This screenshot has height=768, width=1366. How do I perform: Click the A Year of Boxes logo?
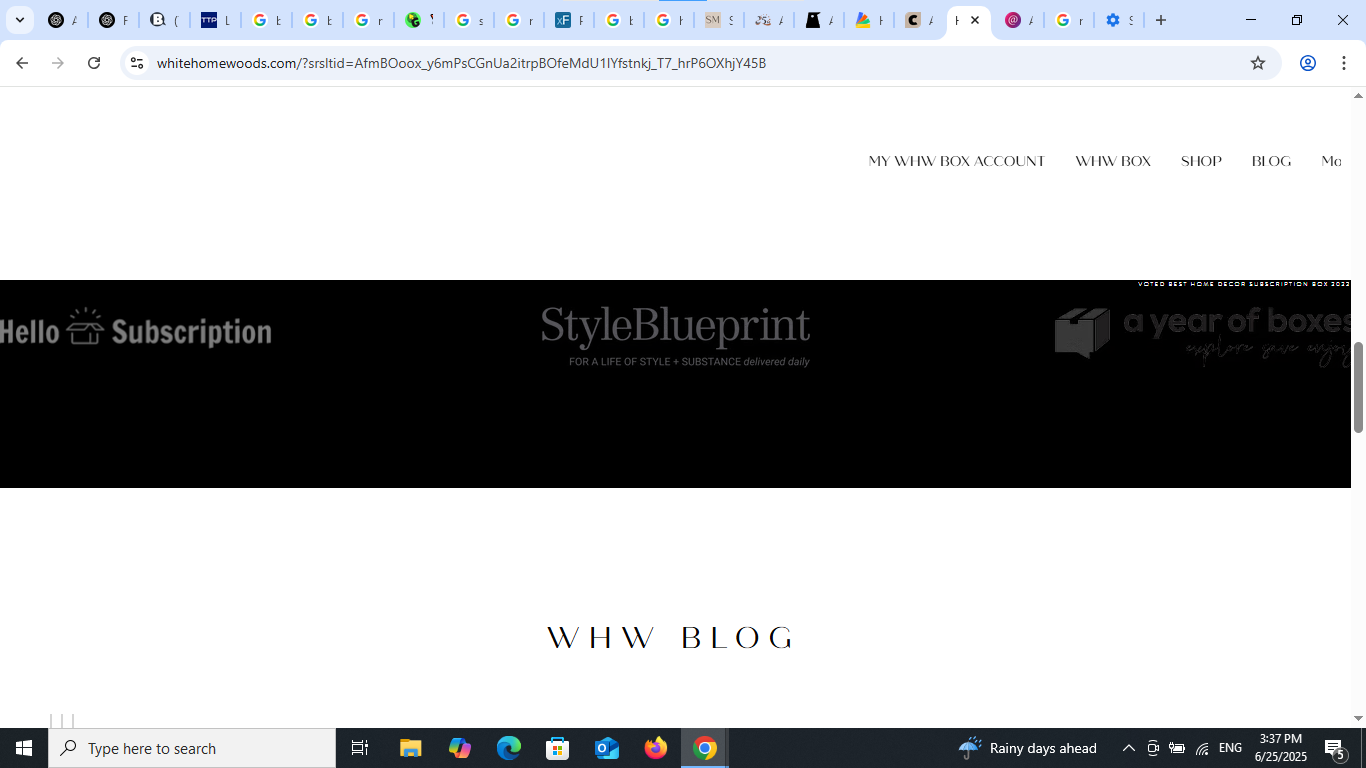click(x=1202, y=335)
